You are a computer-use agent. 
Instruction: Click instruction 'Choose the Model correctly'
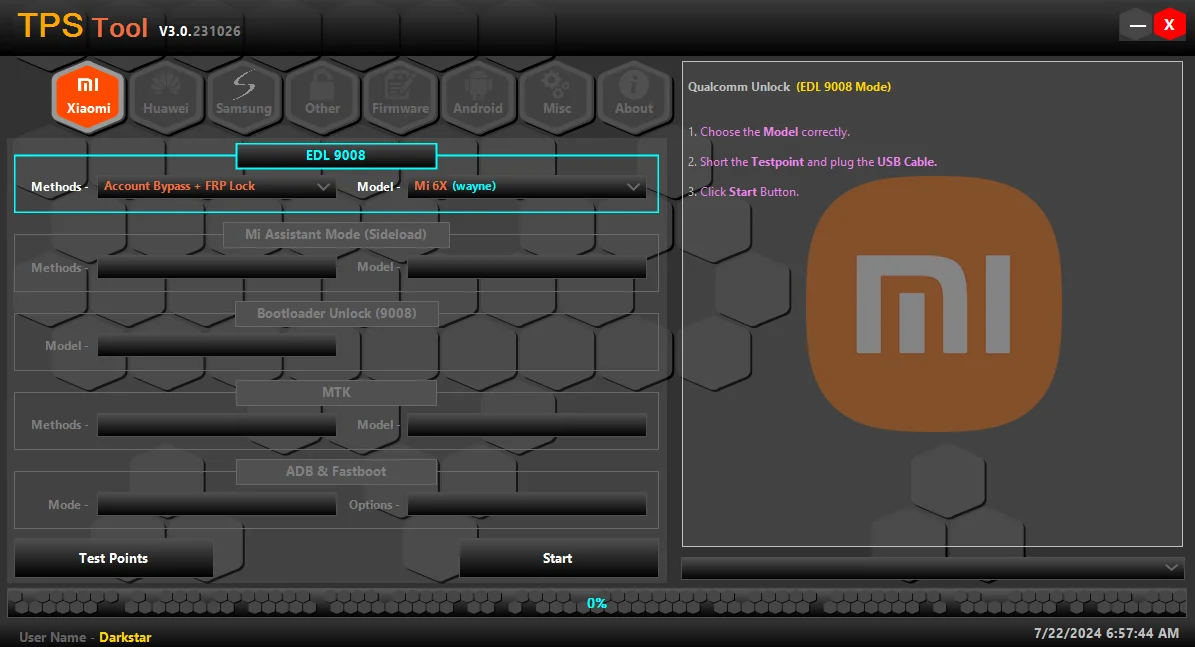click(x=769, y=132)
